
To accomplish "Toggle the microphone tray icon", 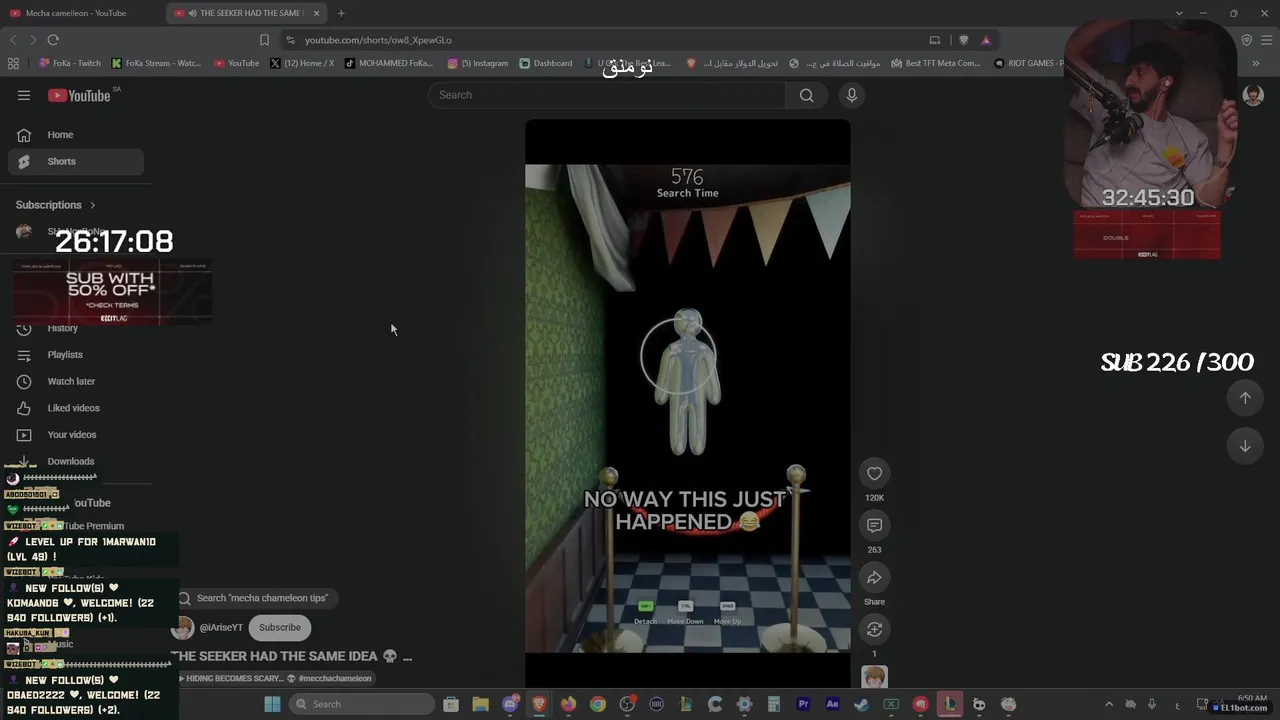I will tap(1152, 704).
